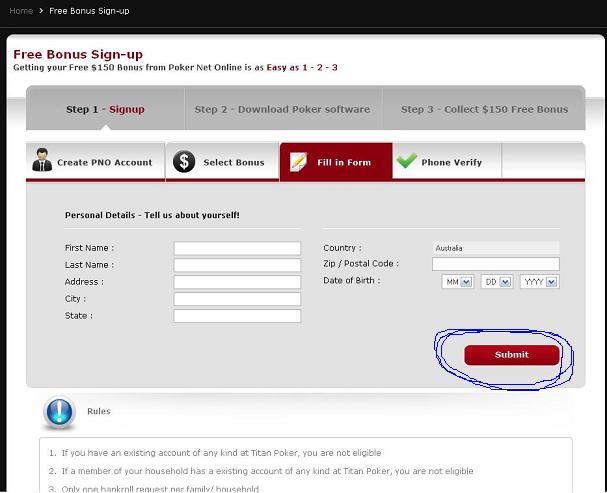Open the YYYY year dropdown

click(540, 282)
